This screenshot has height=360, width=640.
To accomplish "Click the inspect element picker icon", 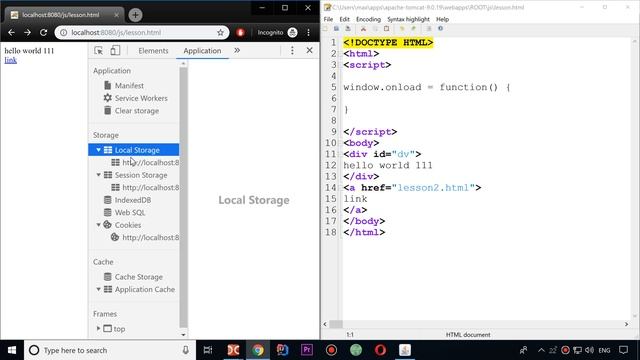I will [98, 51].
